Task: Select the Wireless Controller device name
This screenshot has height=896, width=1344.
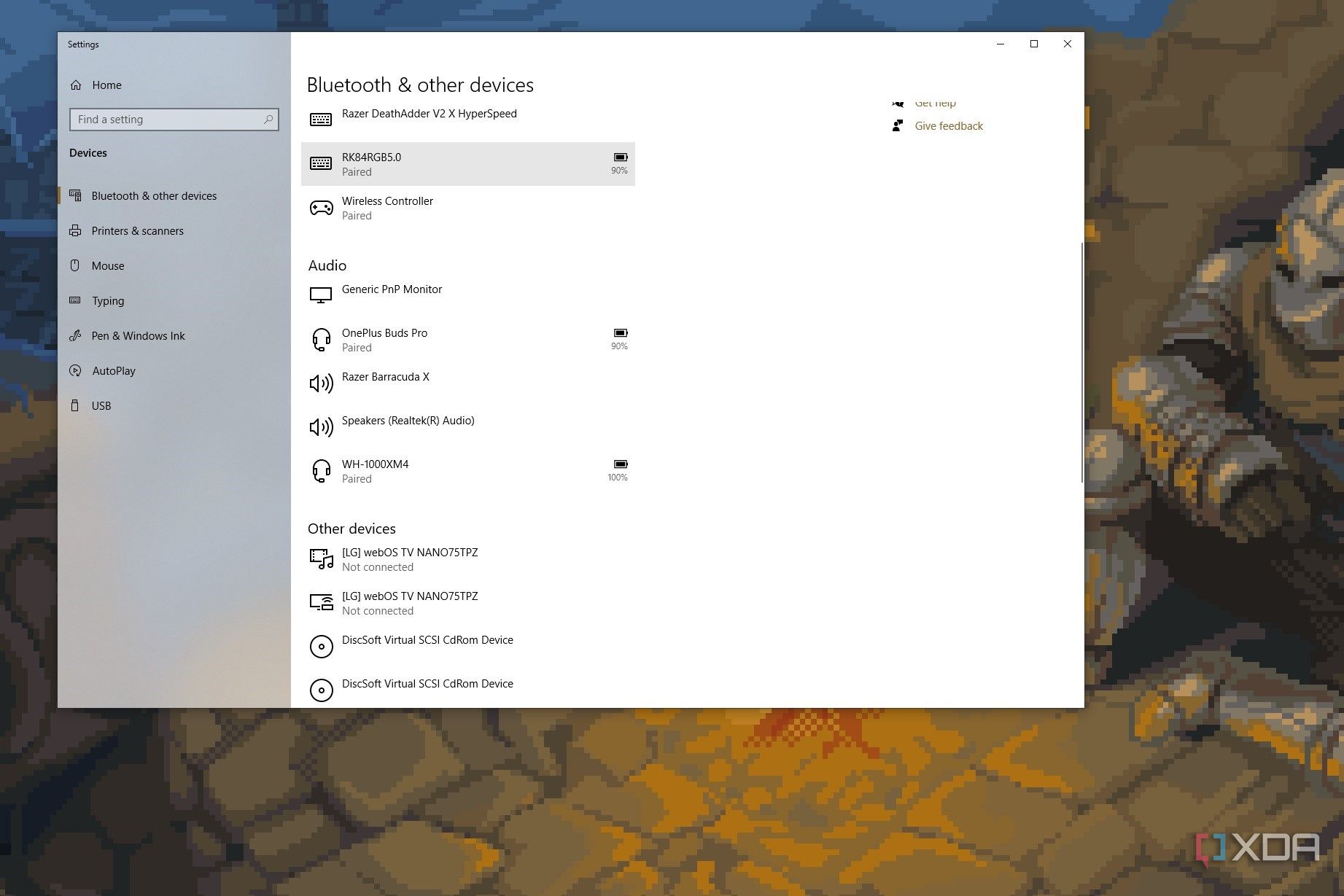Action: pos(387,201)
